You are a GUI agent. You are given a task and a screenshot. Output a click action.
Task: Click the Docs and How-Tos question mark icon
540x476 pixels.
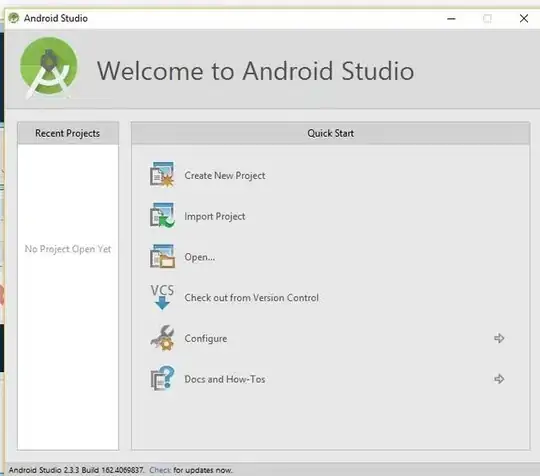(x=162, y=378)
